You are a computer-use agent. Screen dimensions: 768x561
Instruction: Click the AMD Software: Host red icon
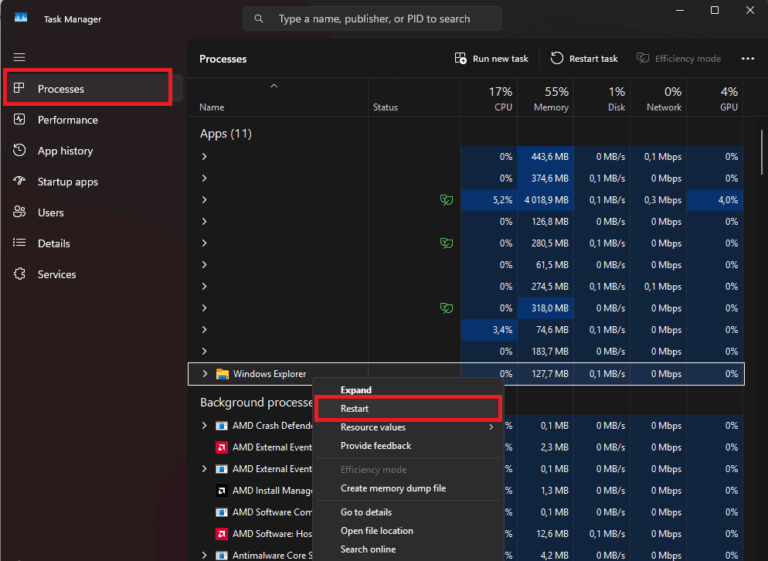(221, 534)
